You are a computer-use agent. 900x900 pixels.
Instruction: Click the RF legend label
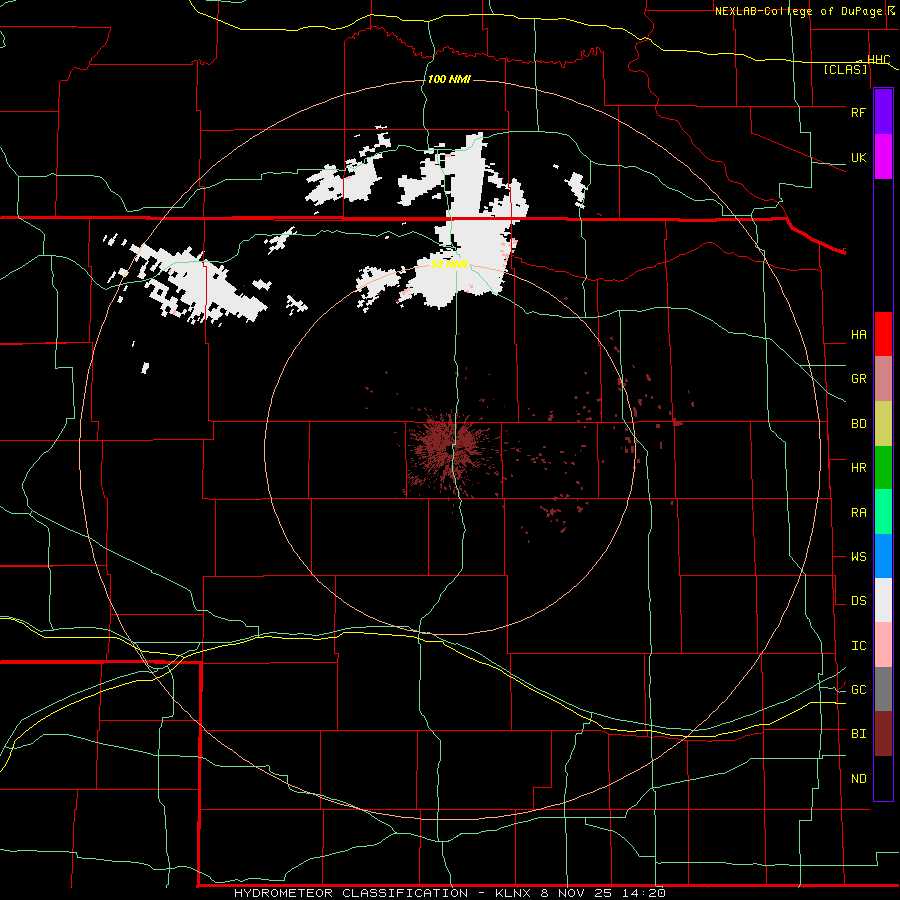coord(858,112)
